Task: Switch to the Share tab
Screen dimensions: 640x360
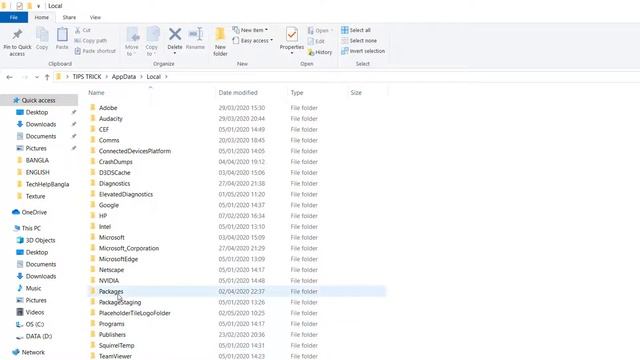Action: [x=69, y=18]
